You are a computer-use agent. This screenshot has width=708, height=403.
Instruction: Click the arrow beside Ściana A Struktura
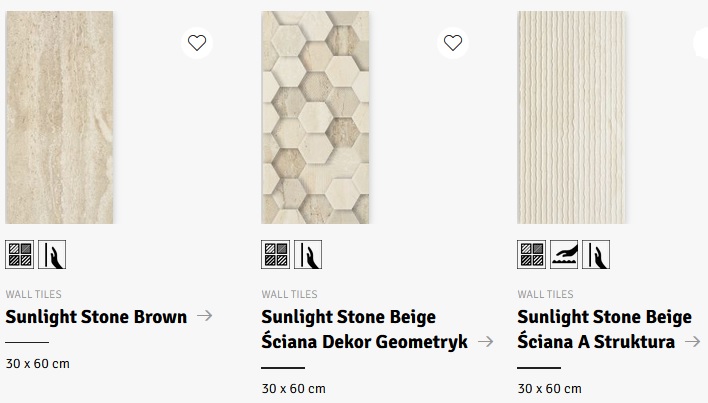click(x=692, y=341)
